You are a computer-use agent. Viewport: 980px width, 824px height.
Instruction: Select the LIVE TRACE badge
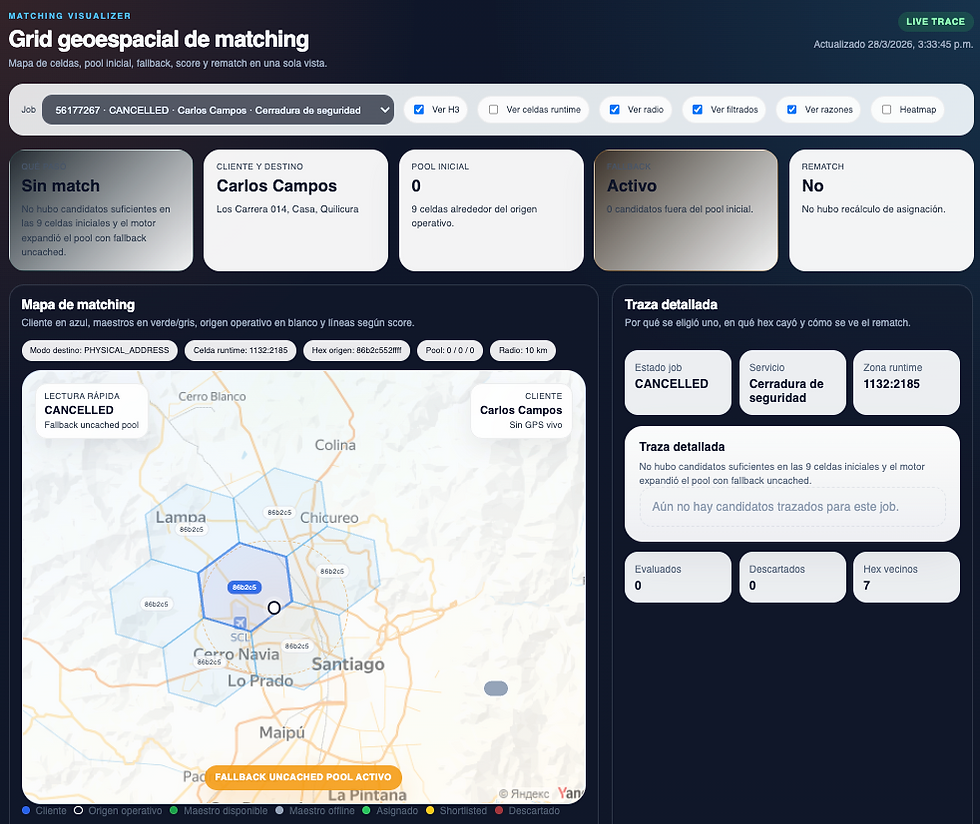pos(934,21)
